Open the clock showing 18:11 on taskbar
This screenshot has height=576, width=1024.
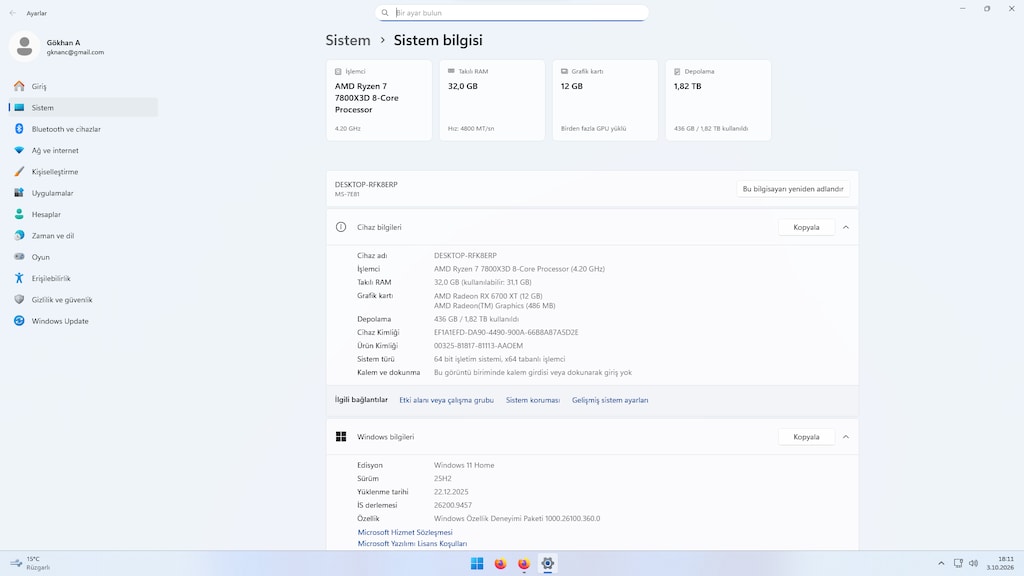(x=1000, y=563)
